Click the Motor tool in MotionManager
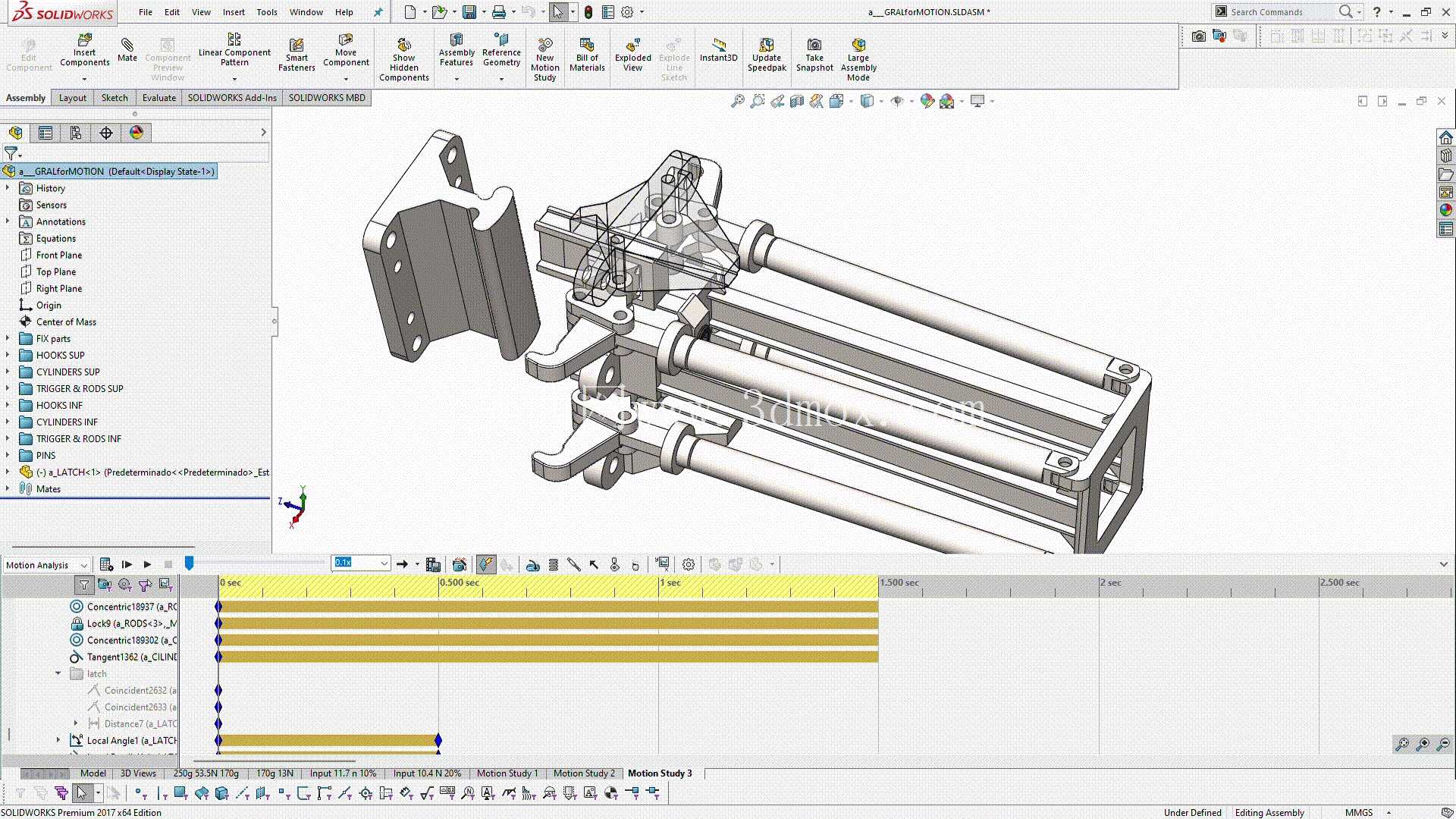1456x819 pixels. click(533, 564)
